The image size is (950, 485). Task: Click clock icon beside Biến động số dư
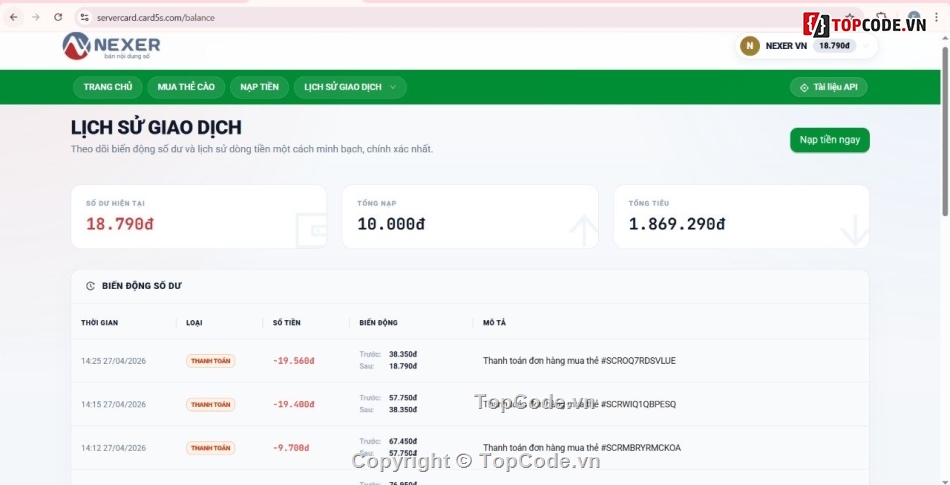pyautogui.click(x=90, y=286)
